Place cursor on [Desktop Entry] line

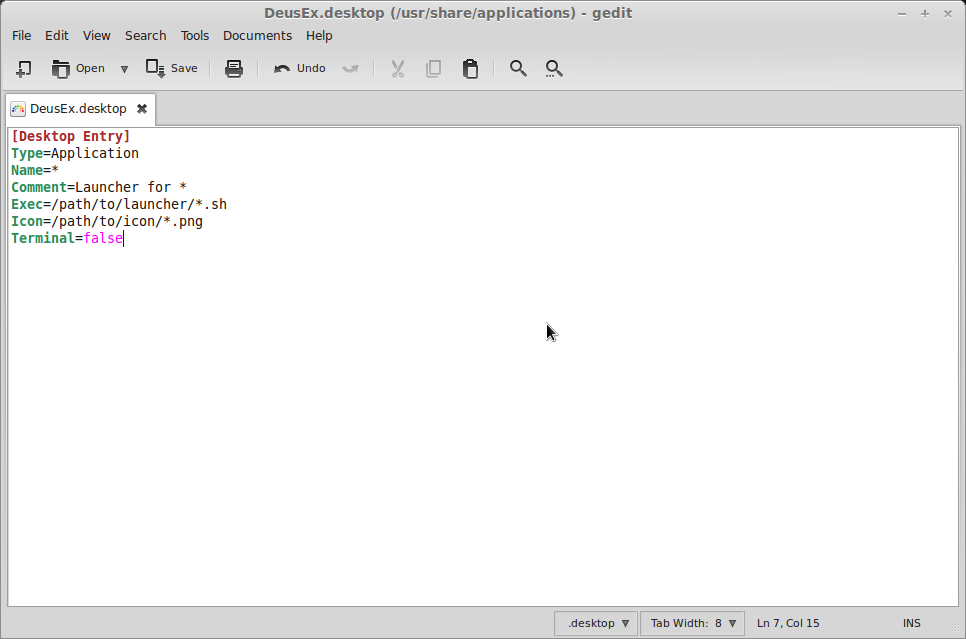71,136
